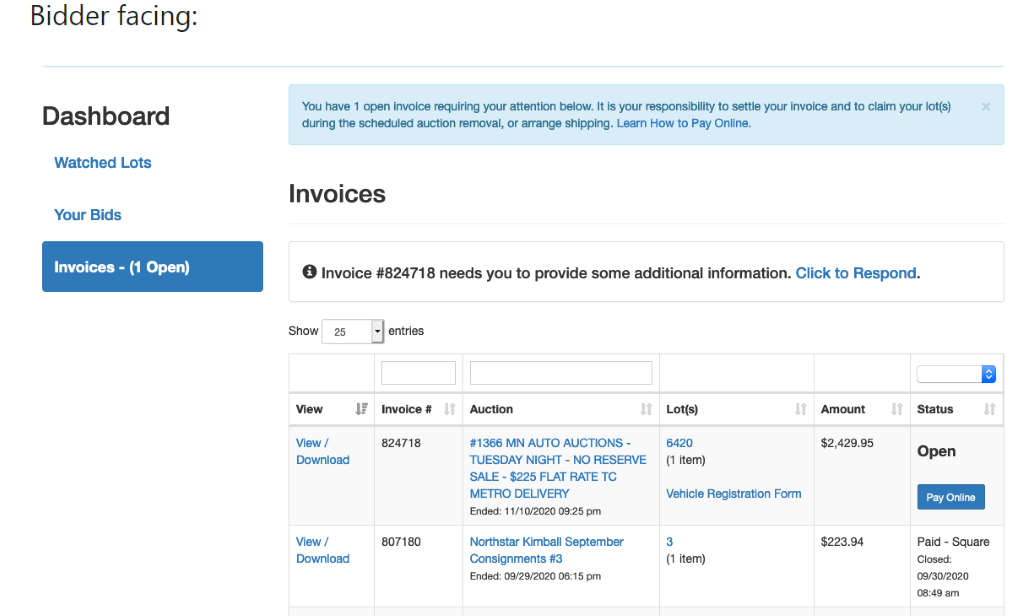Focus the Invoice # filter field
Screen dimensions: 1024x616
click(418, 373)
